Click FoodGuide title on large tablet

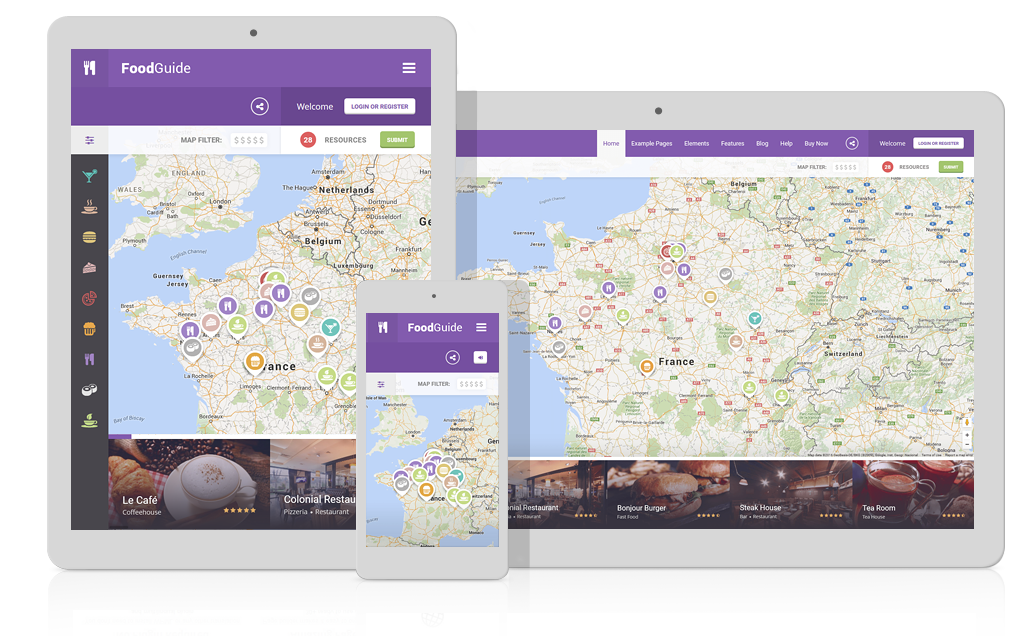pyautogui.click(x=156, y=68)
